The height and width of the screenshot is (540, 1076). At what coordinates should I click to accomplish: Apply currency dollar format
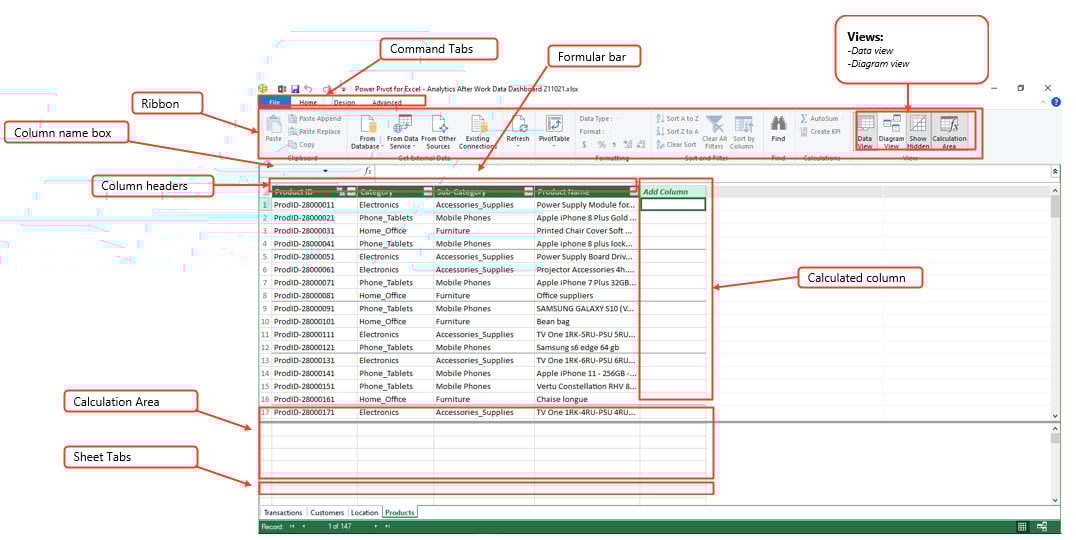pos(585,145)
